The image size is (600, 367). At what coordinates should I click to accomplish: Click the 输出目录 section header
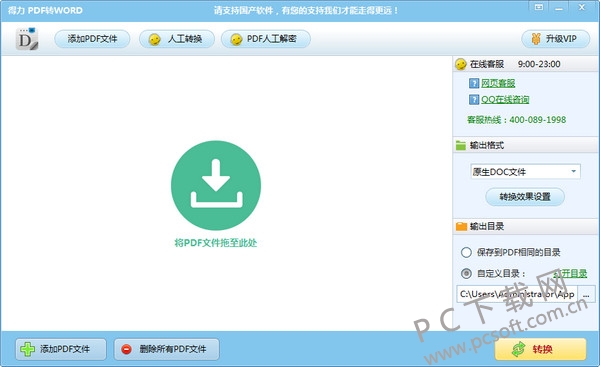coord(526,227)
